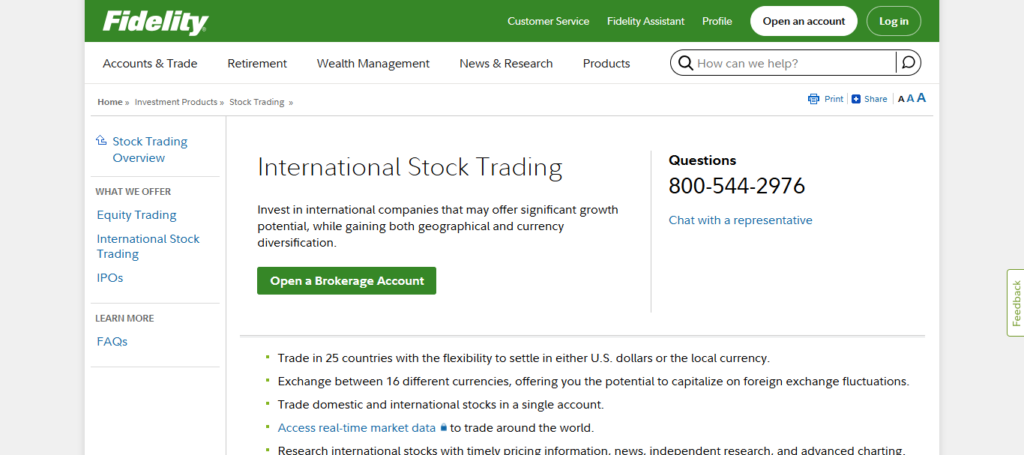This screenshot has height=455, width=1024.
Task: Go to Customer Service
Action: [x=549, y=21]
